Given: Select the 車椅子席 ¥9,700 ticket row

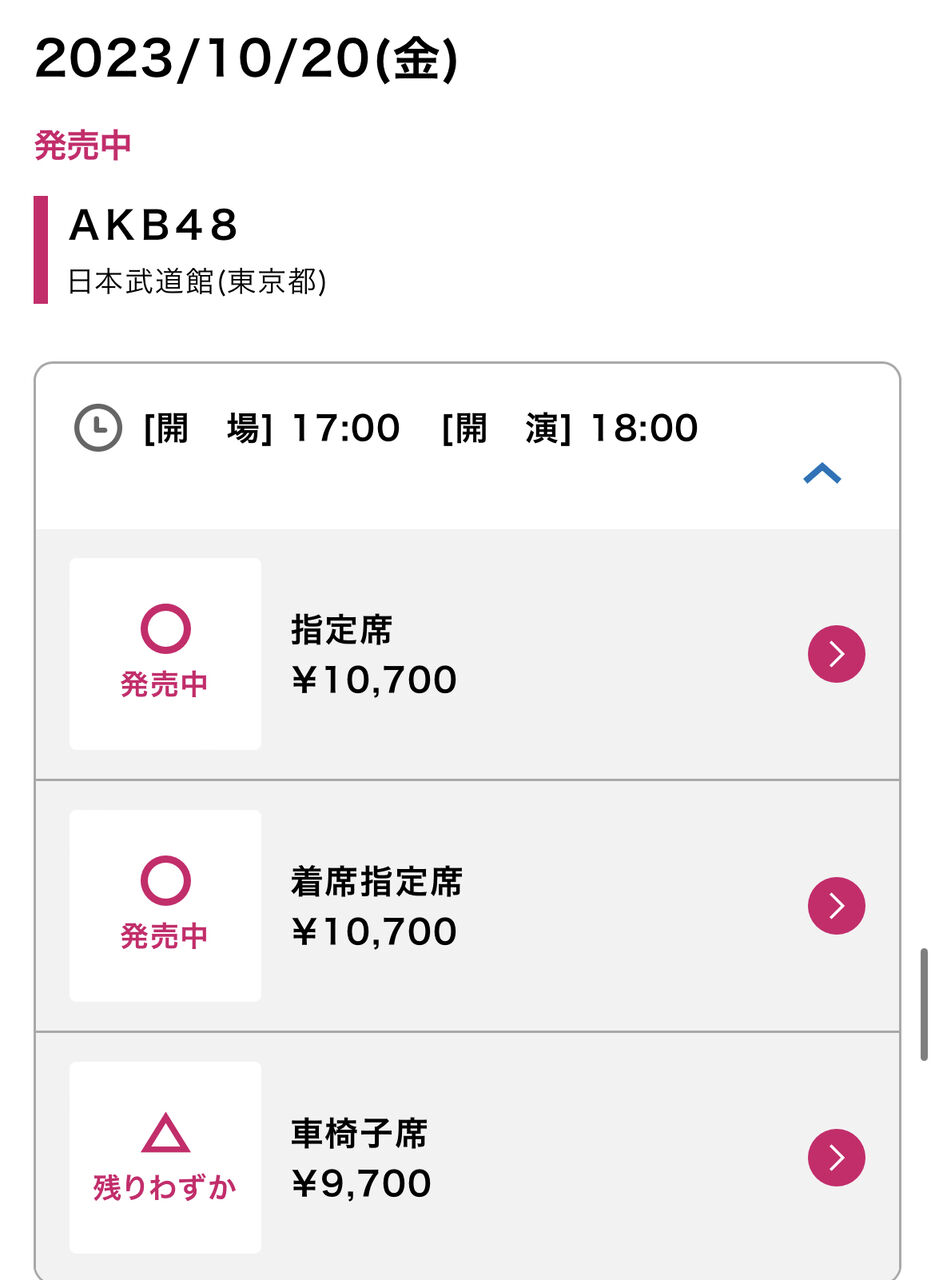Looking at the screenshot, I should pos(467,1158).
